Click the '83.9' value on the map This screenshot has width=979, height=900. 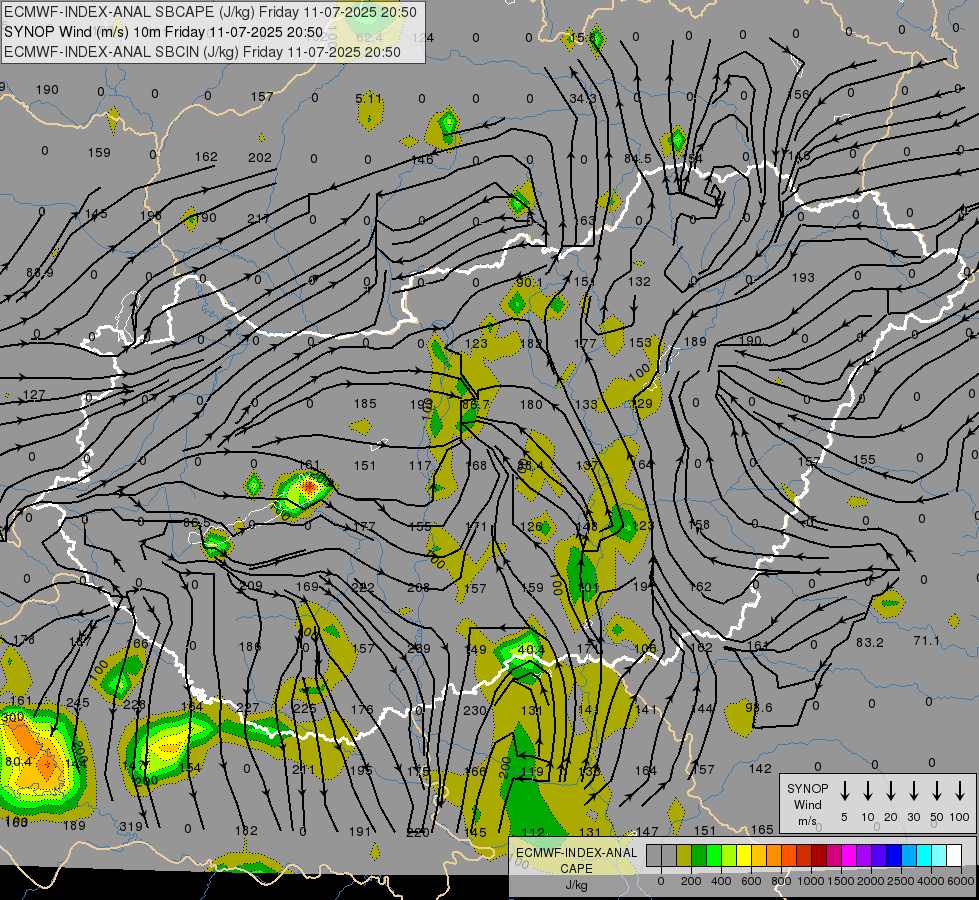coord(39,273)
